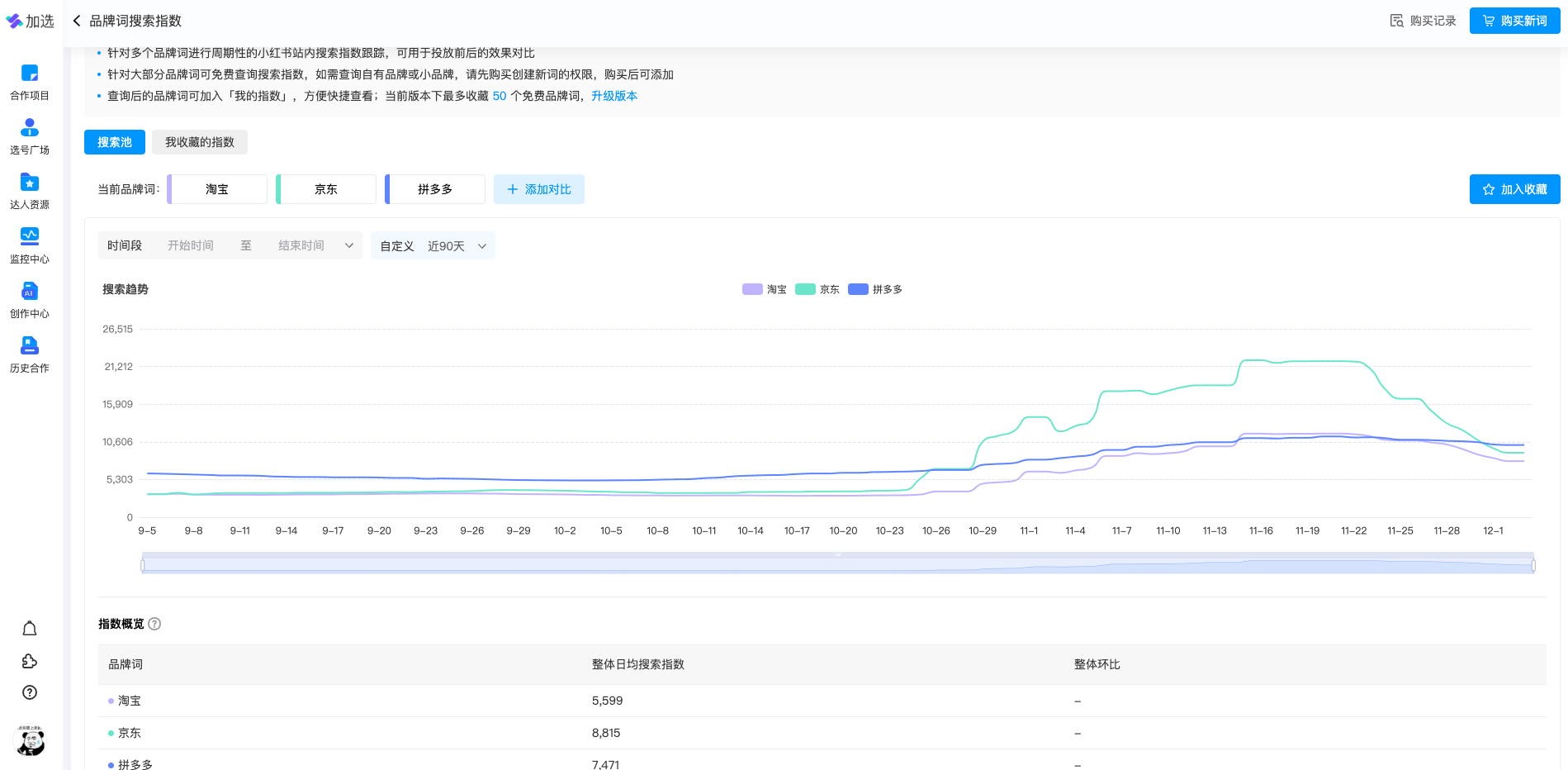Click right handle of chart zoom slider
1568x770 pixels.
pos(1533,565)
